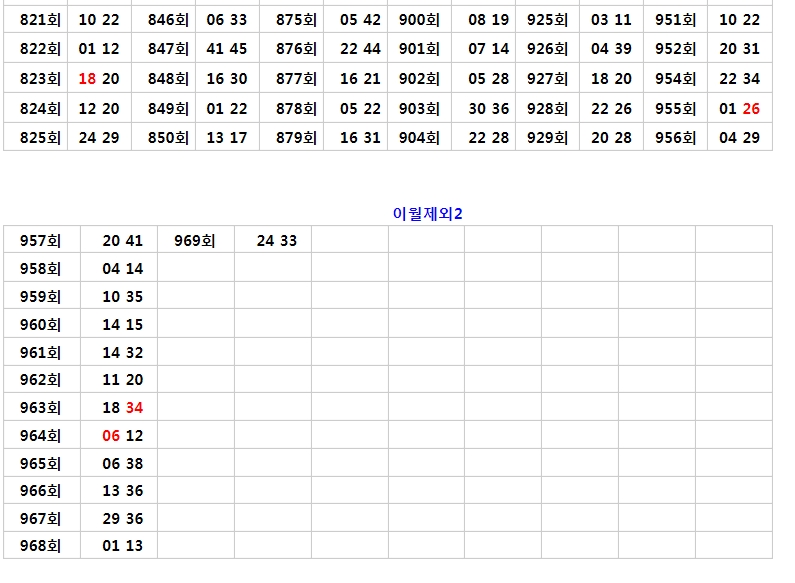Select the 850회 round cell
Viewport: 795px width, 583px height.
[x=168, y=138]
